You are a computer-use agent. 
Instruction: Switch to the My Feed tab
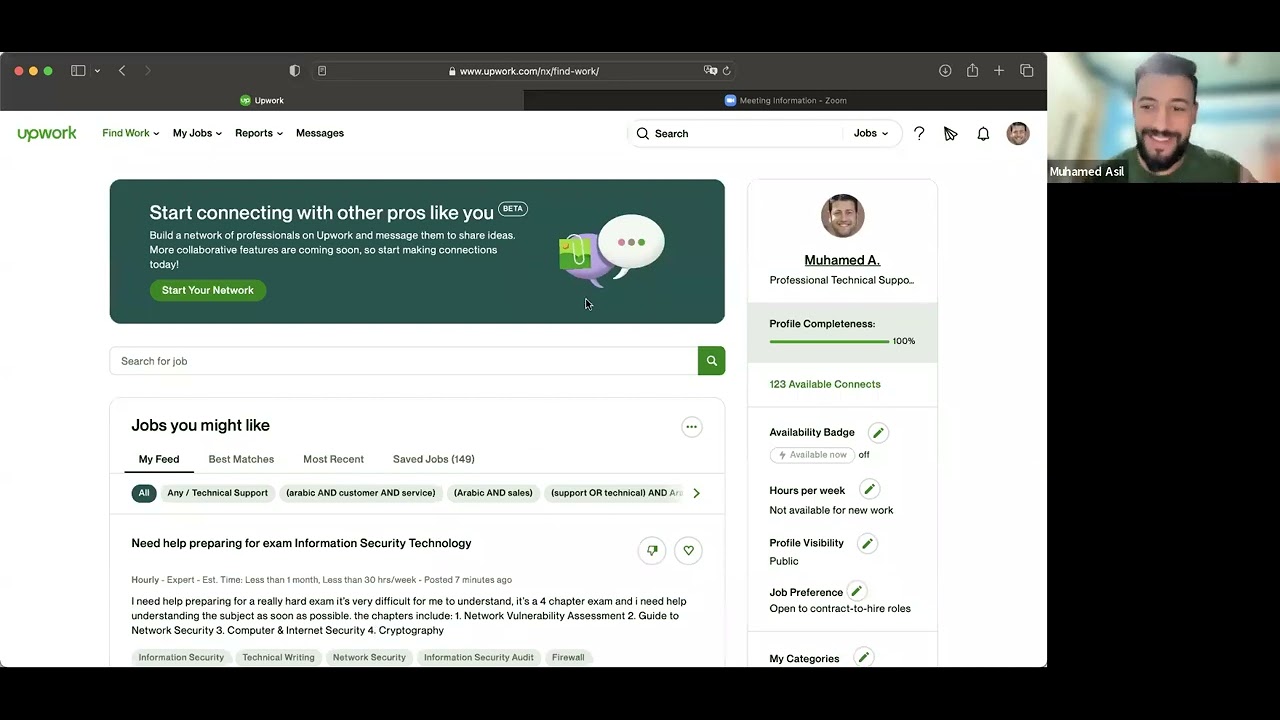pyautogui.click(x=159, y=459)
